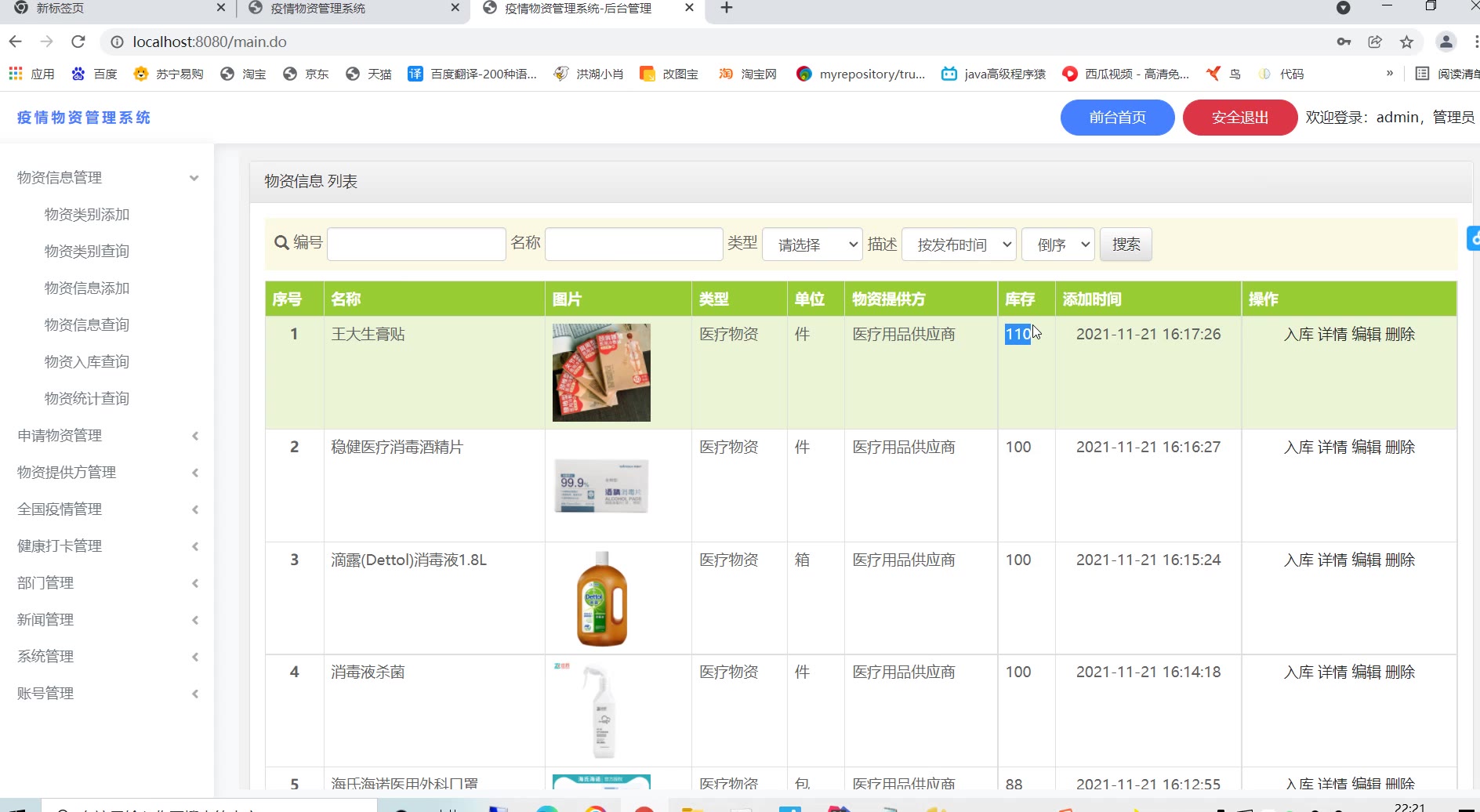The height and width of the screenshot is (812, 1480).
Task: Expand the 申请物资管理 sidebar menu
Action: tap(107, 435)
